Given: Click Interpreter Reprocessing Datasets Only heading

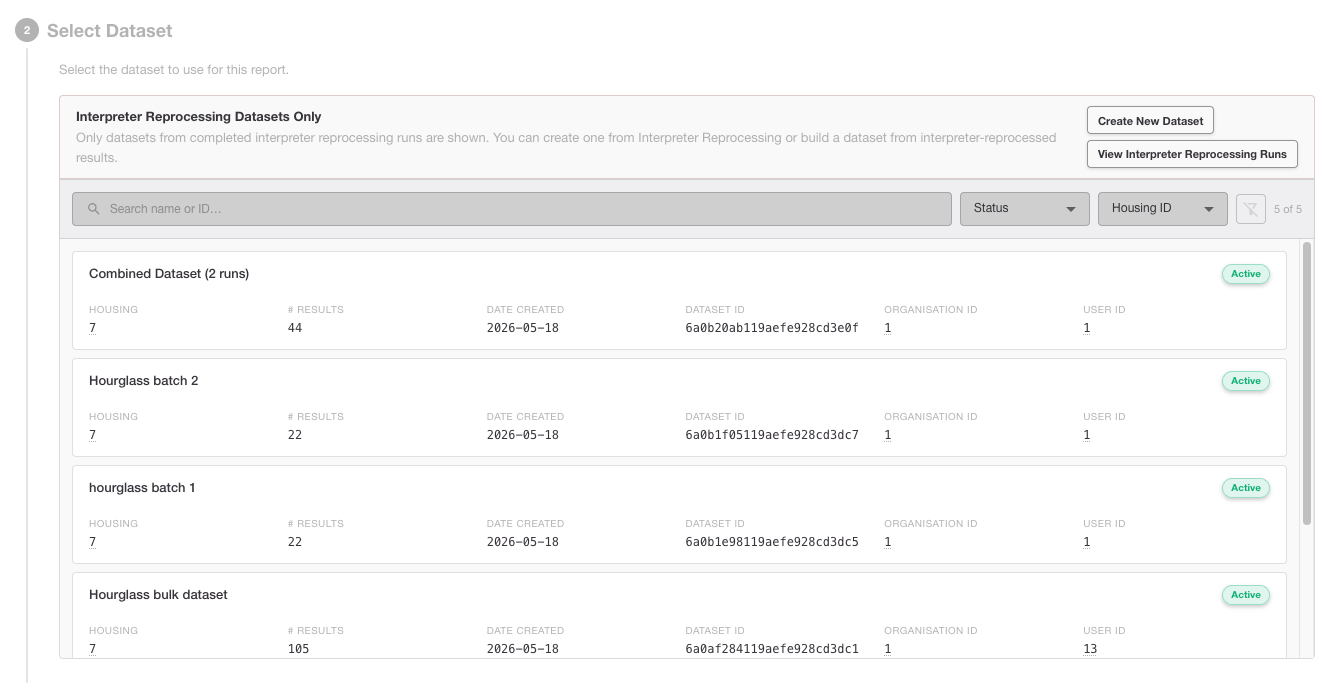Looking at the screenshot, I should click(x=199, y=117).
